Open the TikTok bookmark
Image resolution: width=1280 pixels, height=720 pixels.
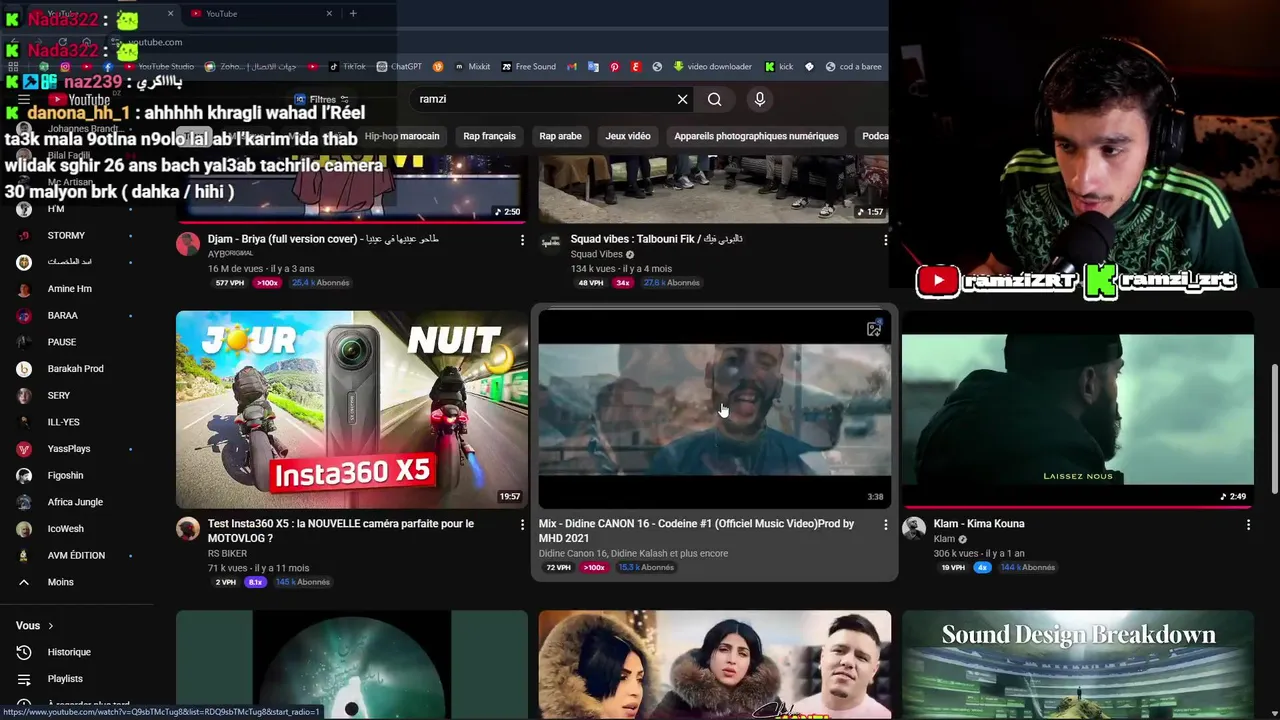(347, 67)
